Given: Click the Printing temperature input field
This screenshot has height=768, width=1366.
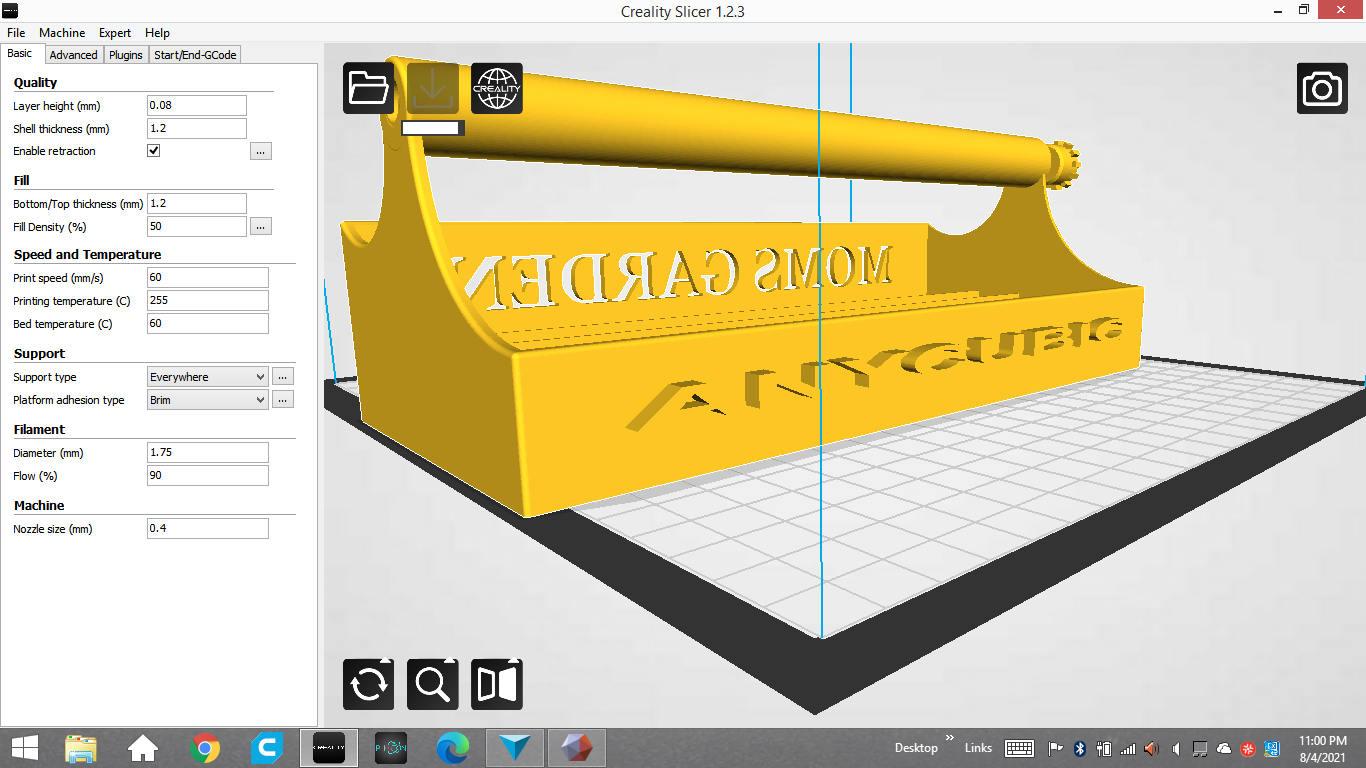Looking at the screenshot, I should (208, 301).
